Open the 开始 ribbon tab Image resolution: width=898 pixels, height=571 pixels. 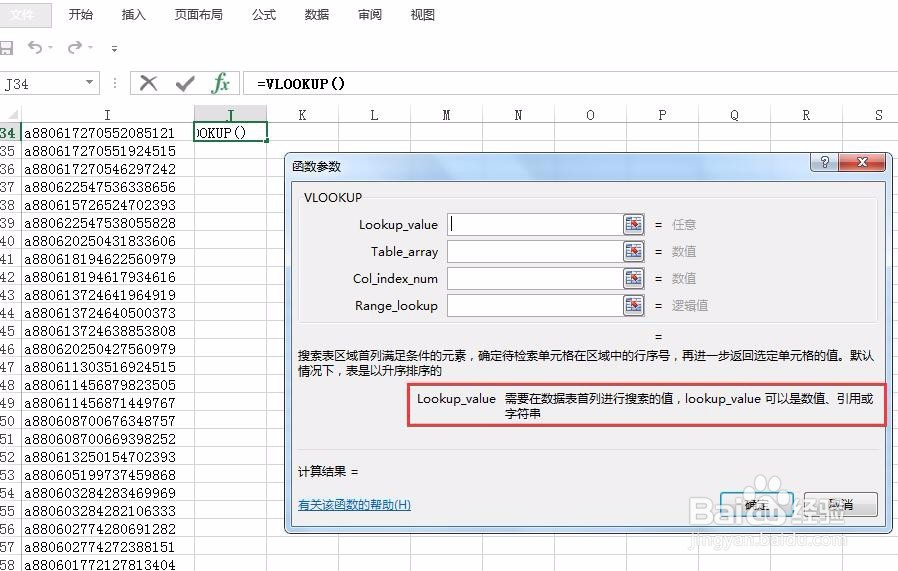pyautogui.click(x=81, y=15)
